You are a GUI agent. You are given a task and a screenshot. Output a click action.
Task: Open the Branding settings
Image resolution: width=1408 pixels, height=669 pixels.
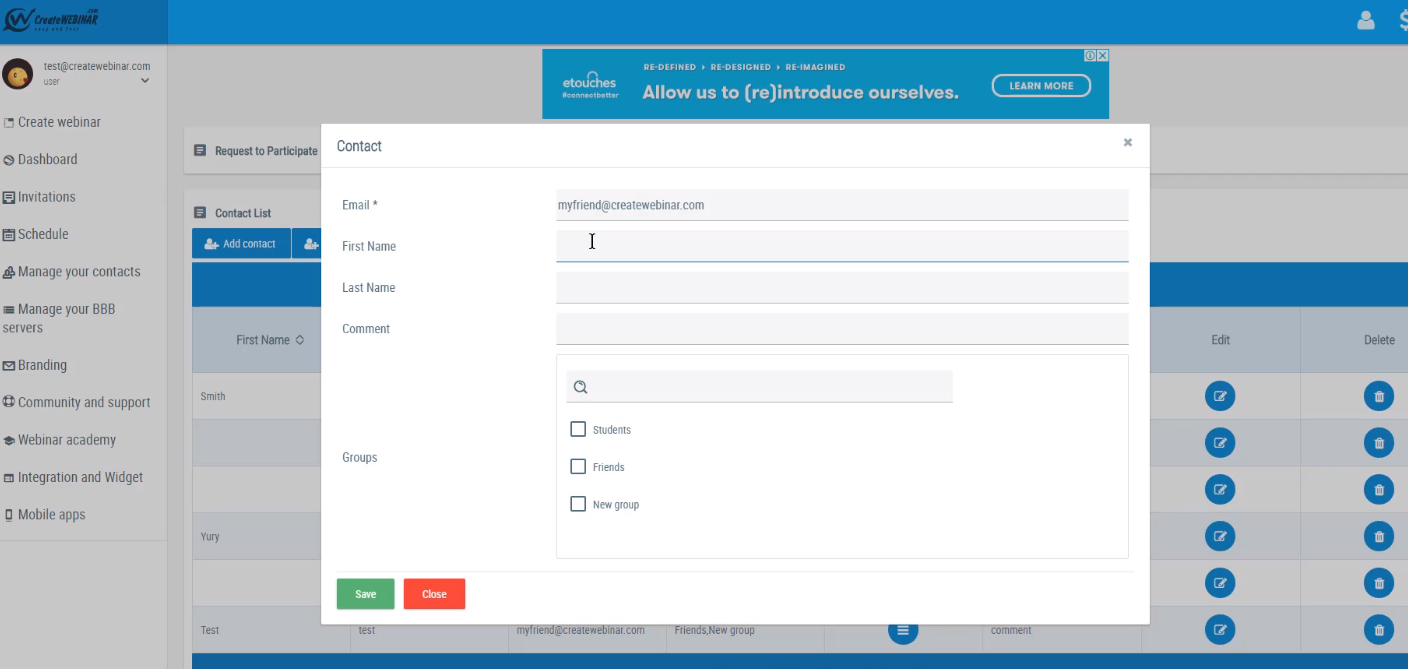pos(44,365)
